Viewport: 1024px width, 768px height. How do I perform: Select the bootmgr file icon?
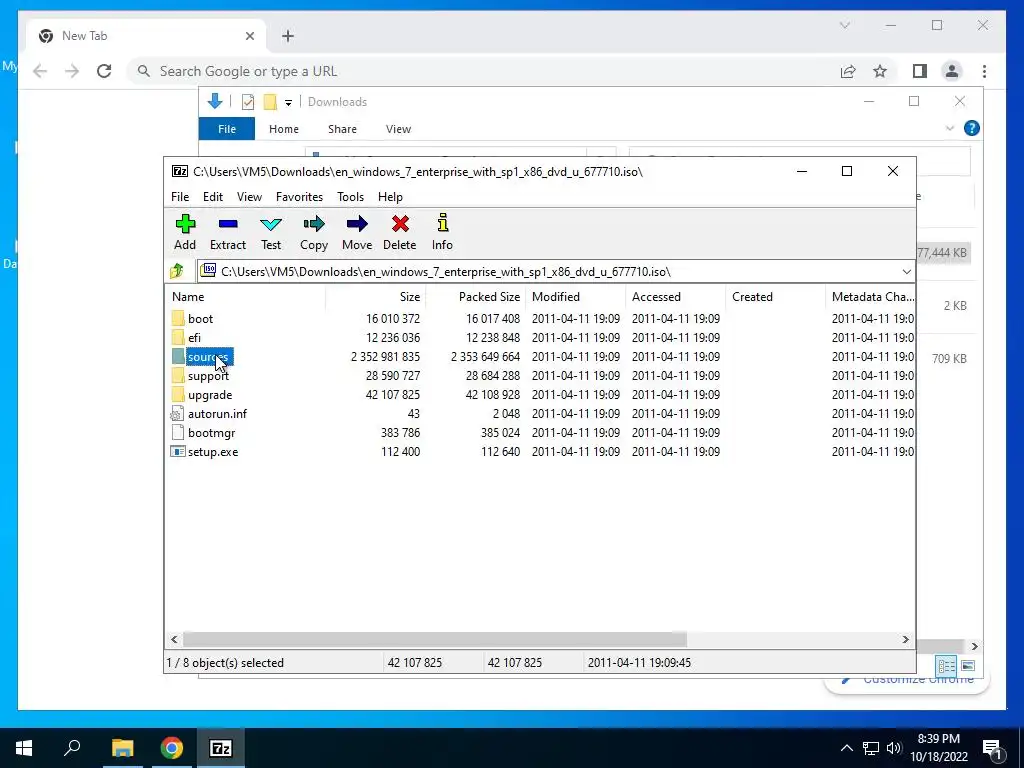coord(177,432)
